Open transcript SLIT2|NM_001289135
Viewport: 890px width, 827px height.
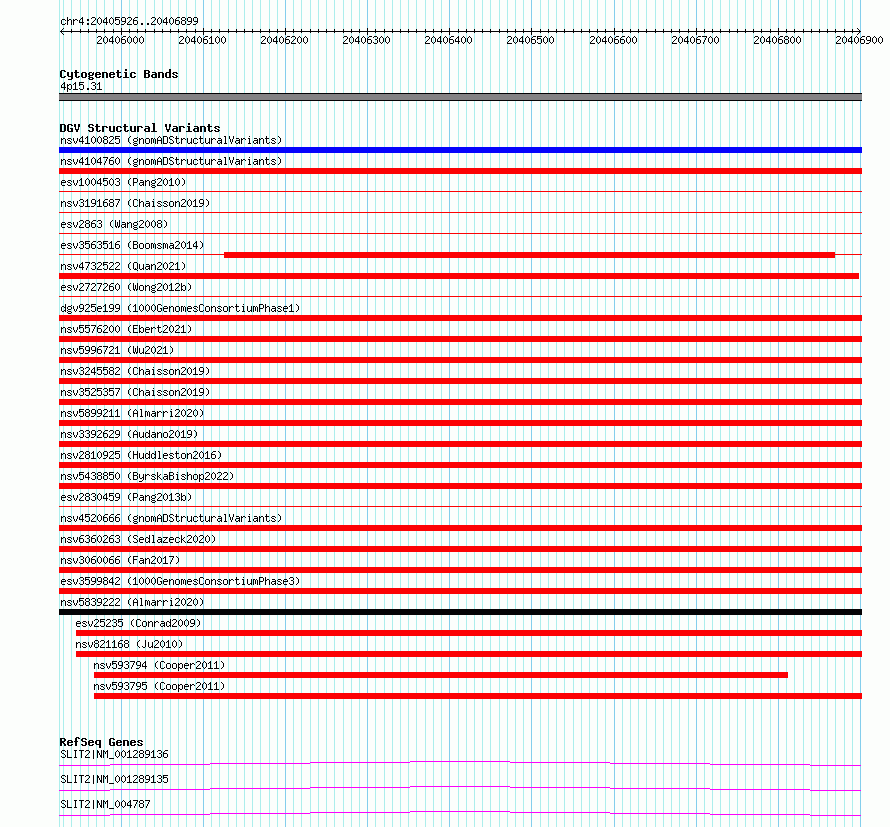114,779
